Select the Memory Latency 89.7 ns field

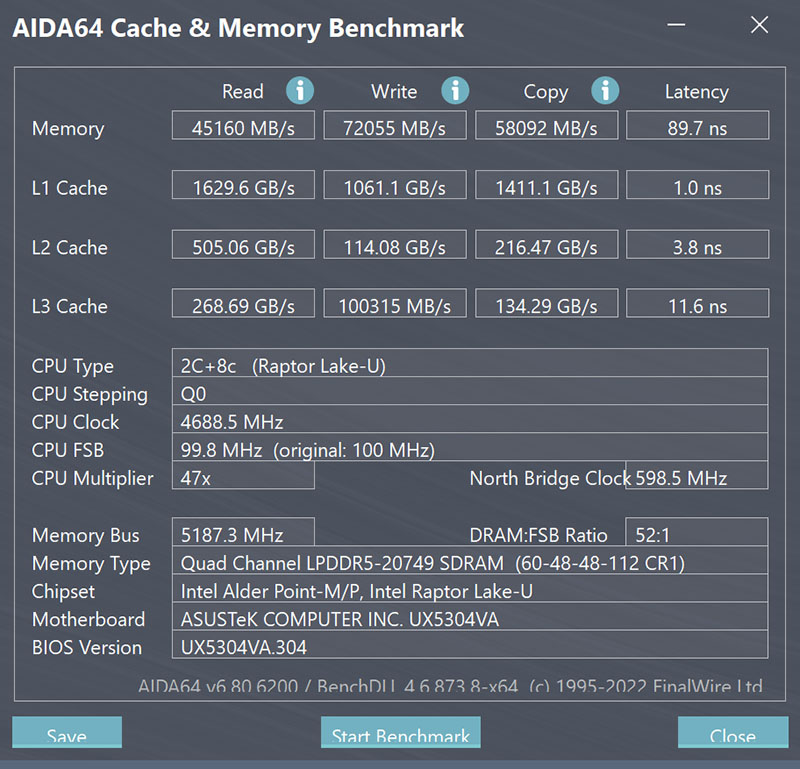click(x=697, y=125)
